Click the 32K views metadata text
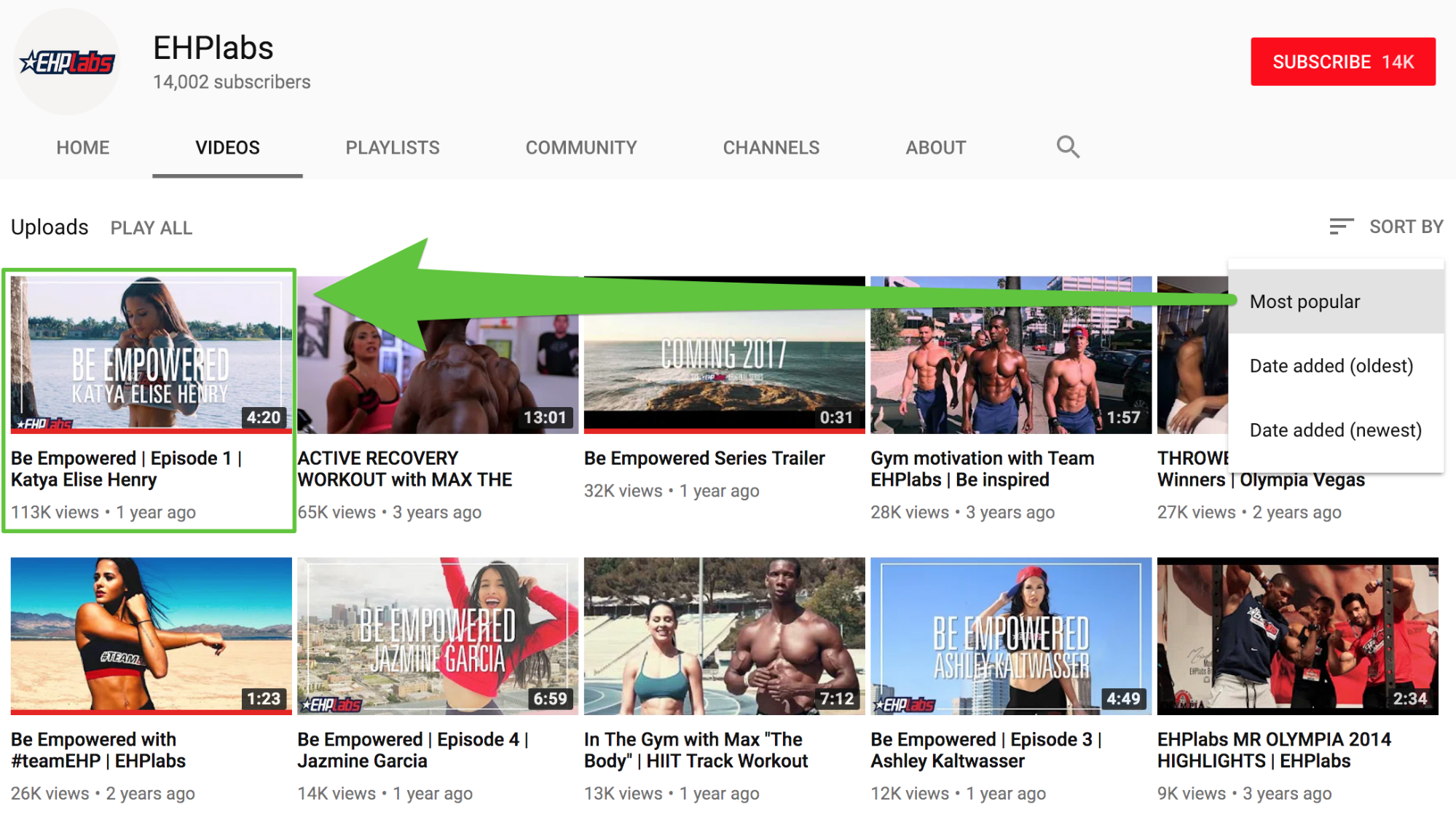The image size is (1456, 820). click(x=623, y=492)
